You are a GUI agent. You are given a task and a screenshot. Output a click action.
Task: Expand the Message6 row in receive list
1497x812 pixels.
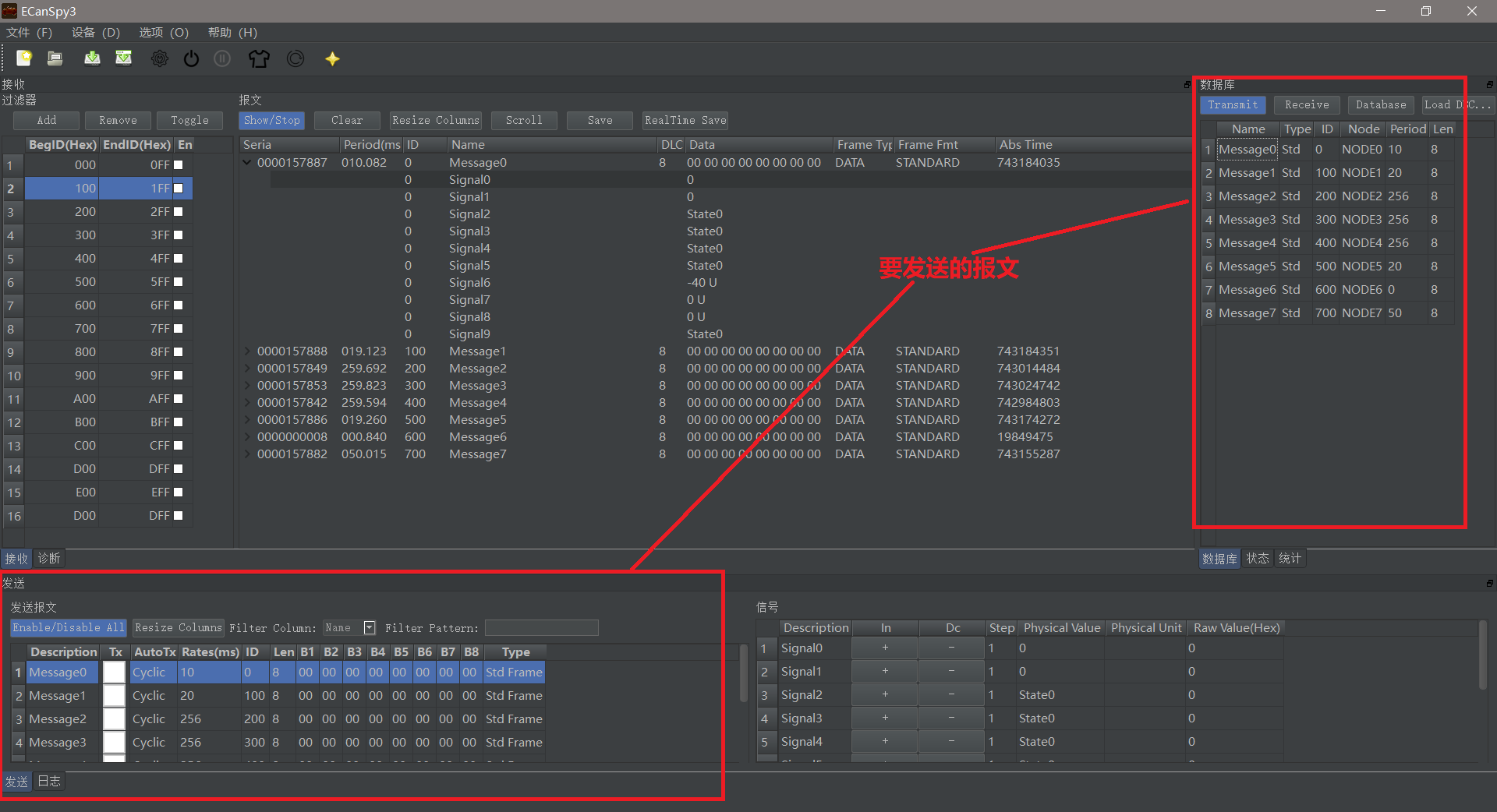247,437
